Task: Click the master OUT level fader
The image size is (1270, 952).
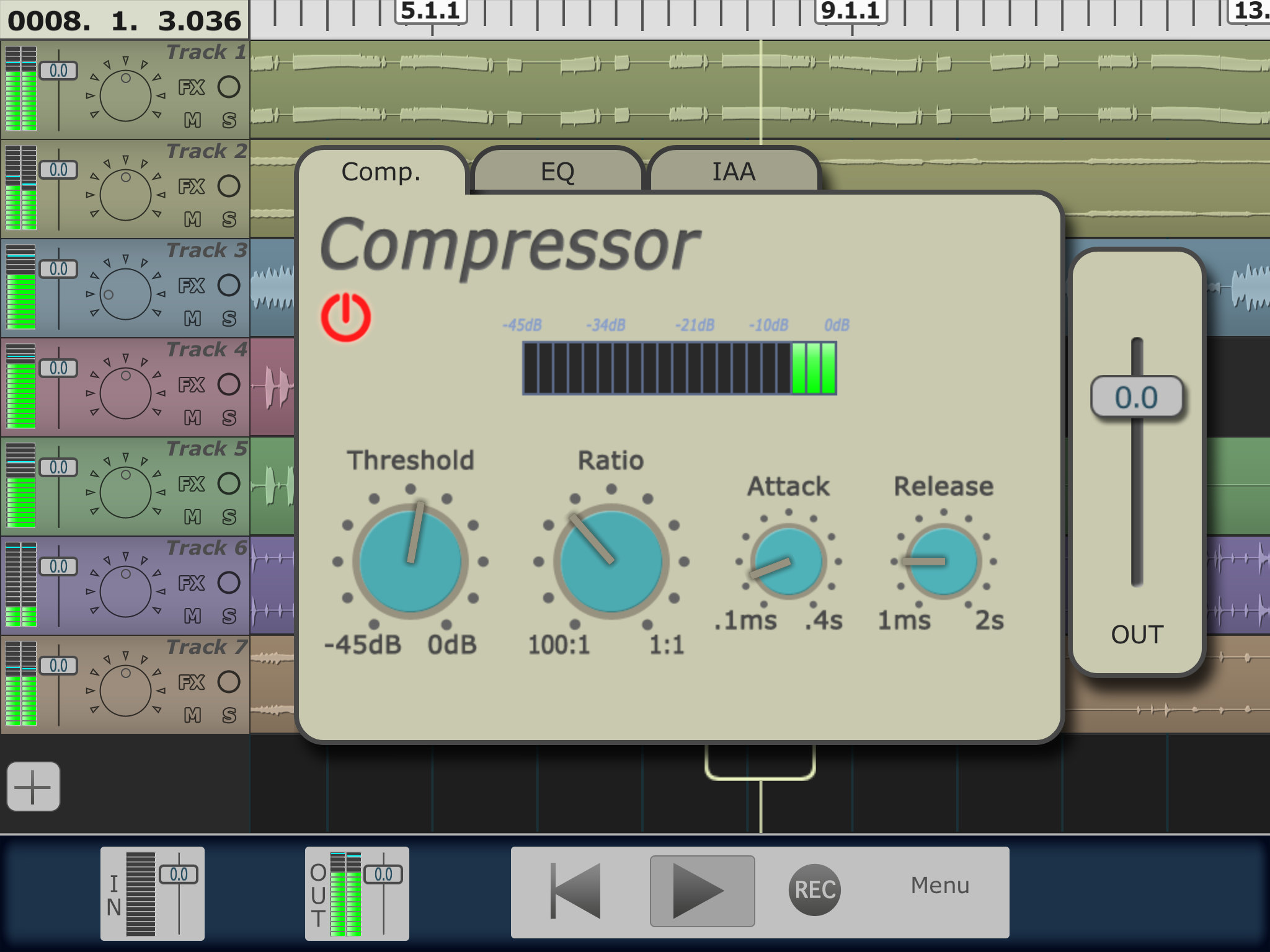Action: tap(383, 874)
